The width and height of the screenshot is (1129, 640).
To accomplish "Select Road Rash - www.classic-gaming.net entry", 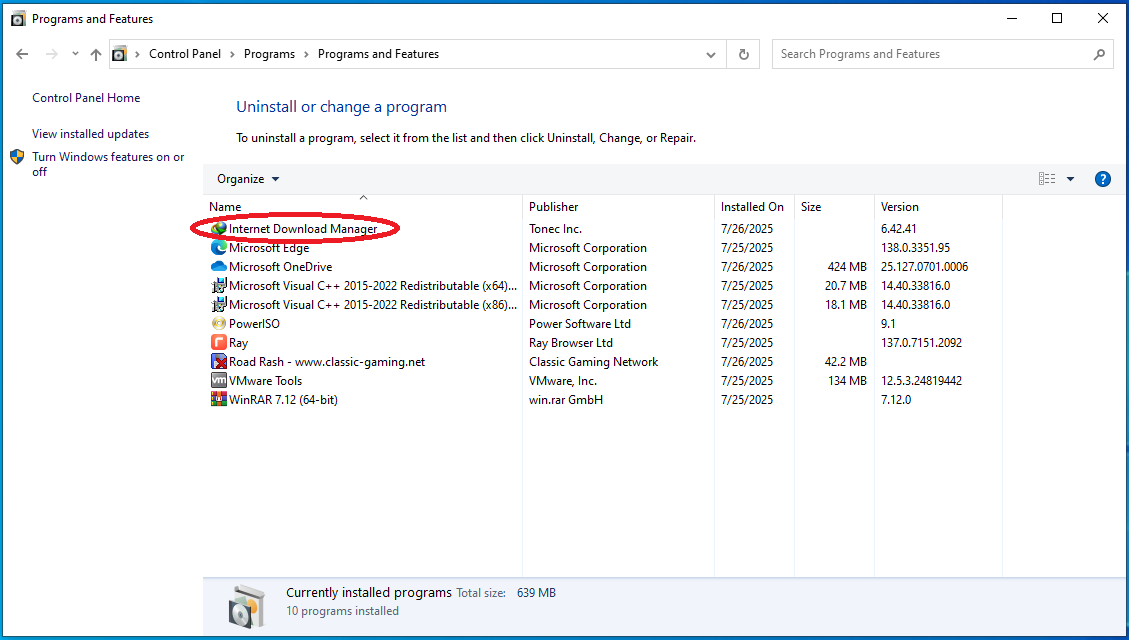I will [x=327, y=361].
